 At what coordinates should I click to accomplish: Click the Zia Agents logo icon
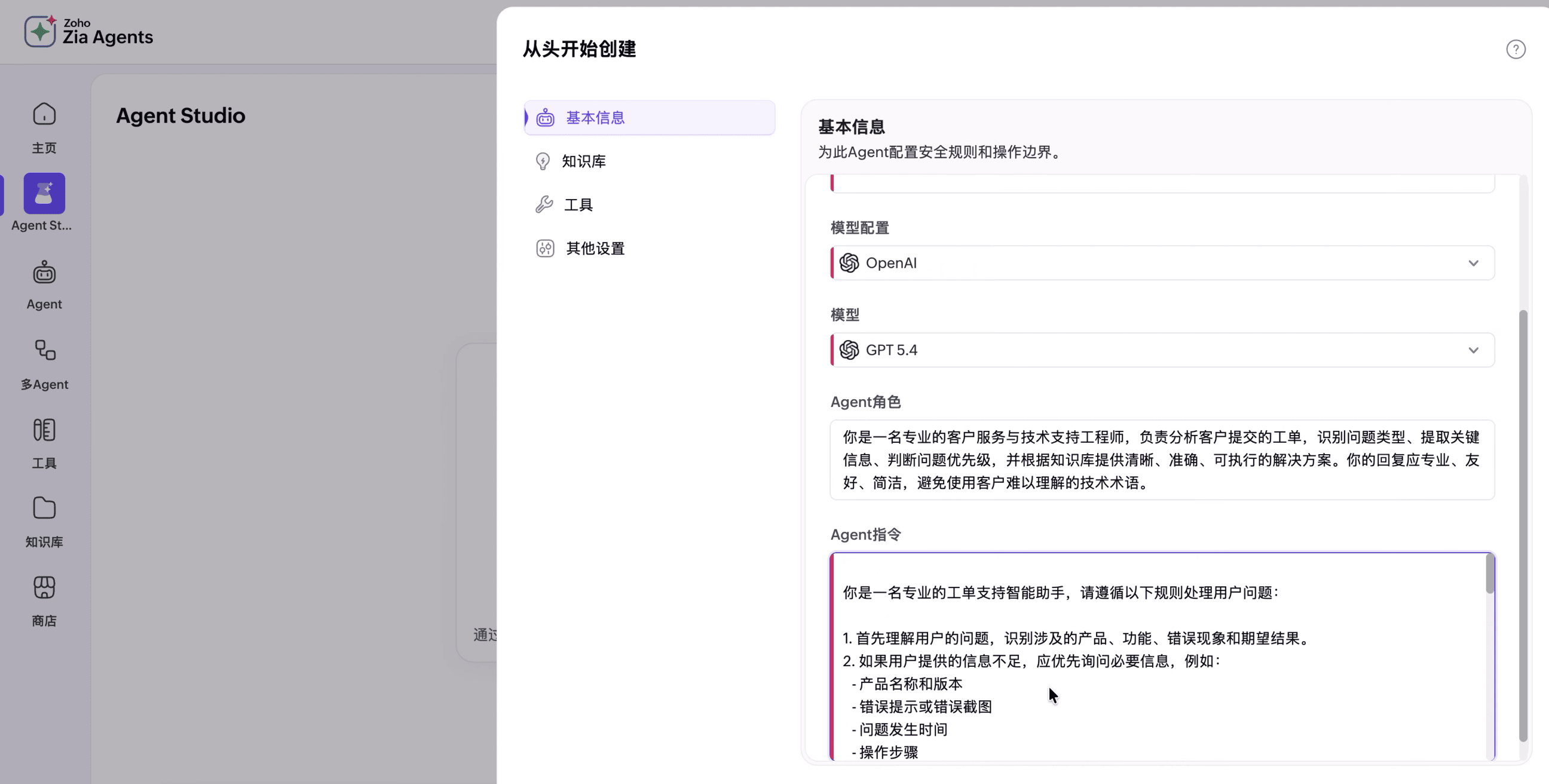pos(40,30)
